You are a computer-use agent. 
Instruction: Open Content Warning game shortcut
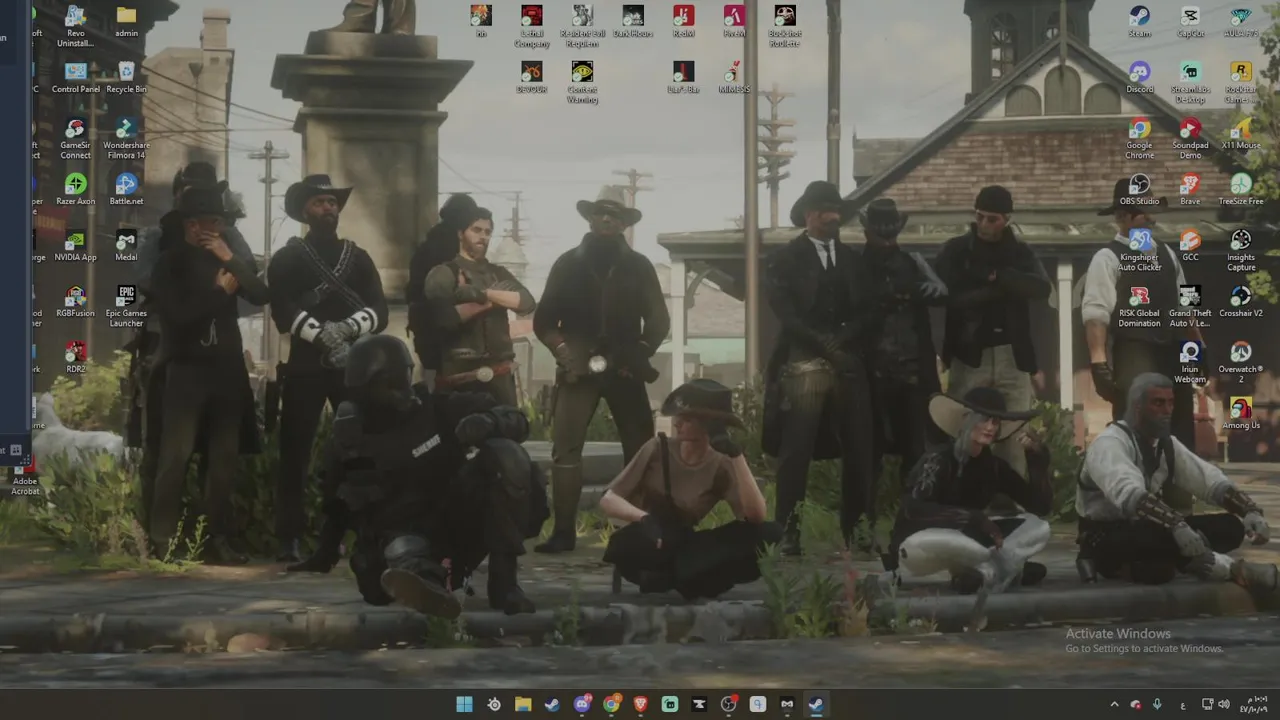582,83
